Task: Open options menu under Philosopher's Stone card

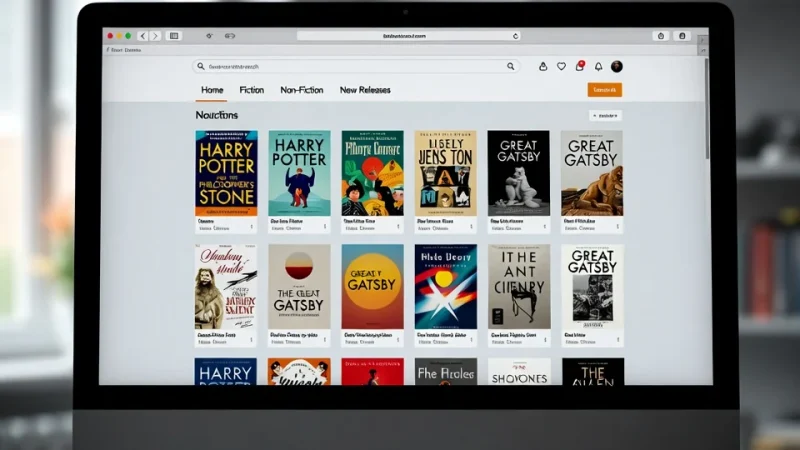Action: 252,227
